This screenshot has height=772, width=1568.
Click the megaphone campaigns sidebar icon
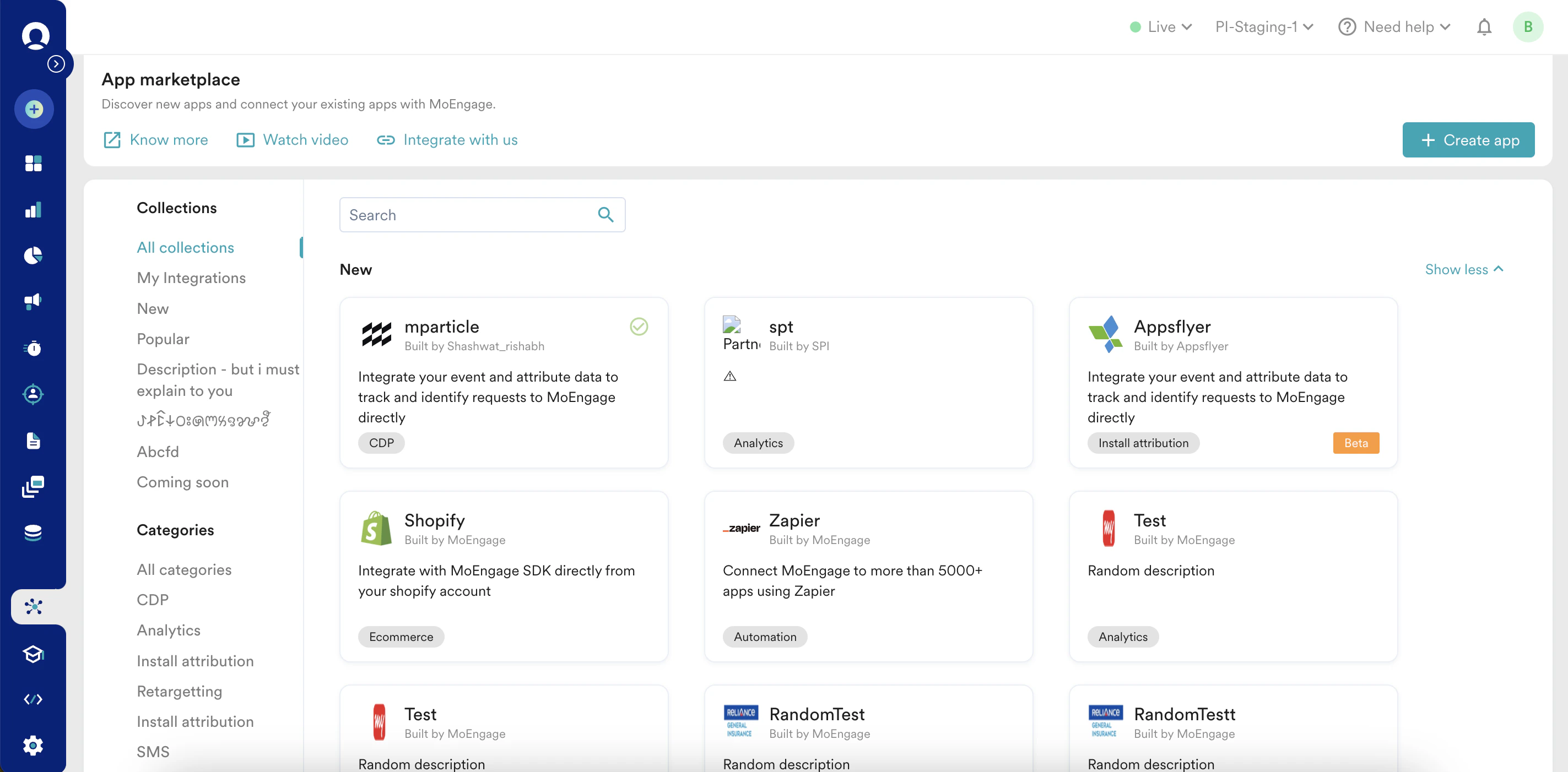coord(34,301)
